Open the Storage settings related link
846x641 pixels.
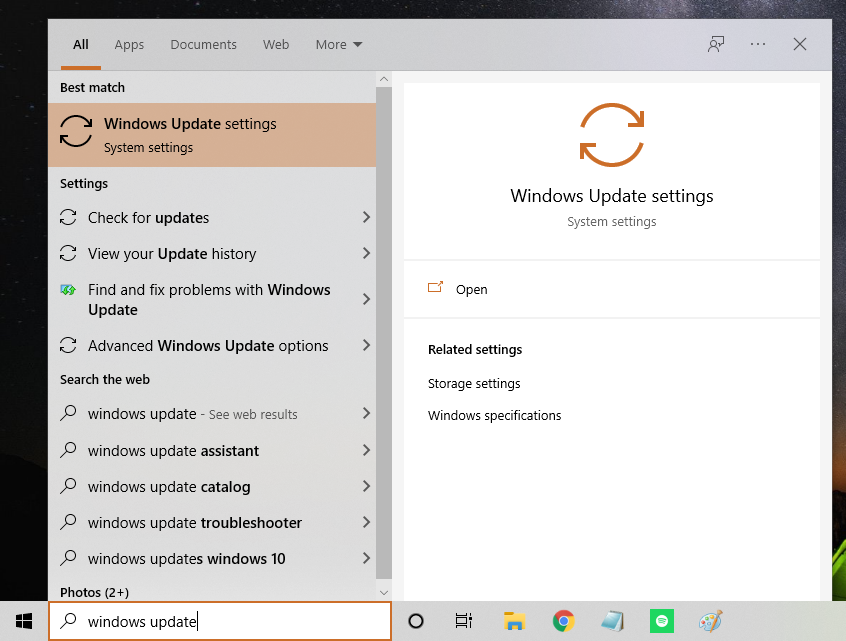pyautogui.click(x=474, y=384)
